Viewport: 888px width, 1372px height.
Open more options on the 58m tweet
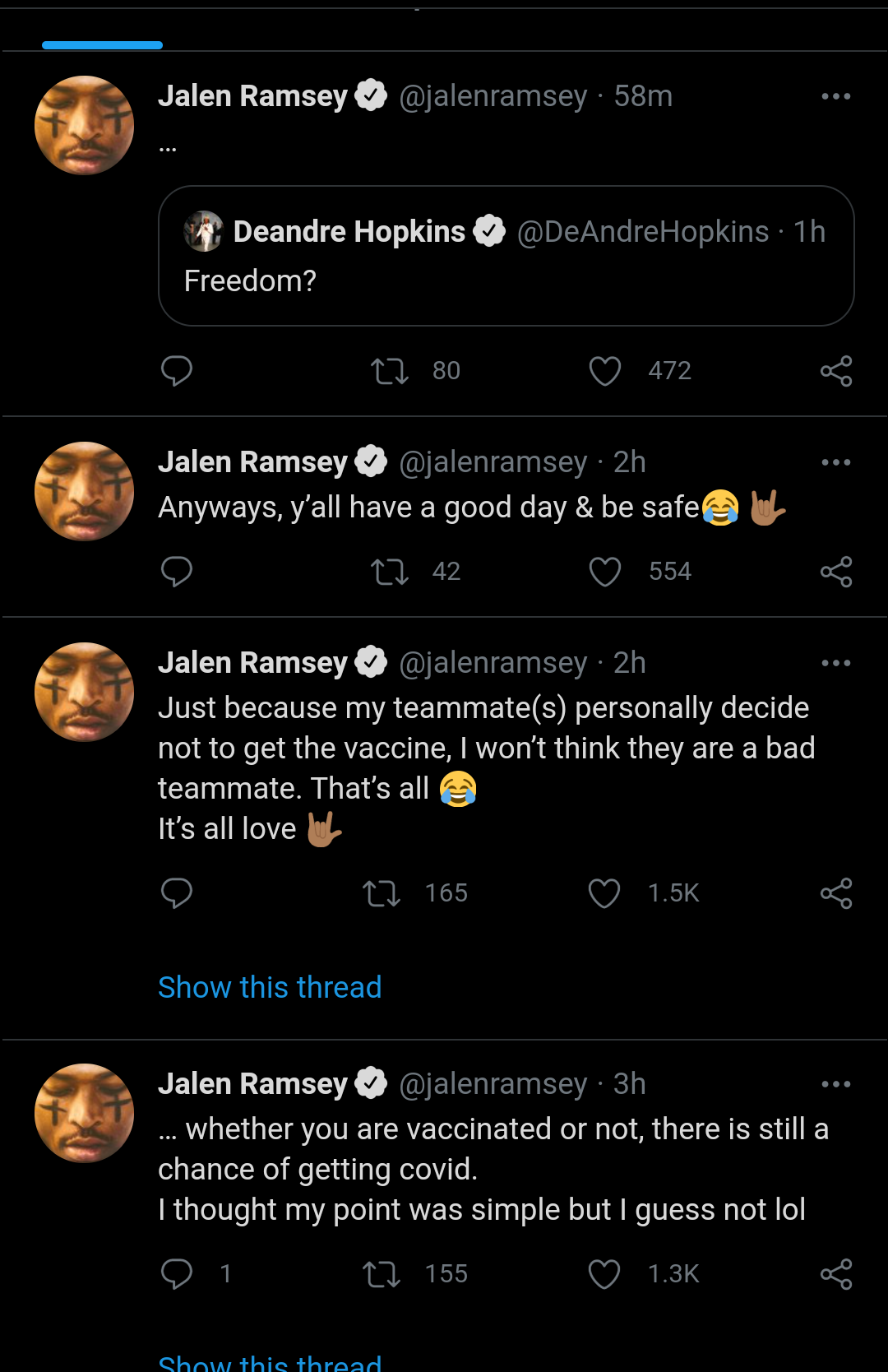836,96
